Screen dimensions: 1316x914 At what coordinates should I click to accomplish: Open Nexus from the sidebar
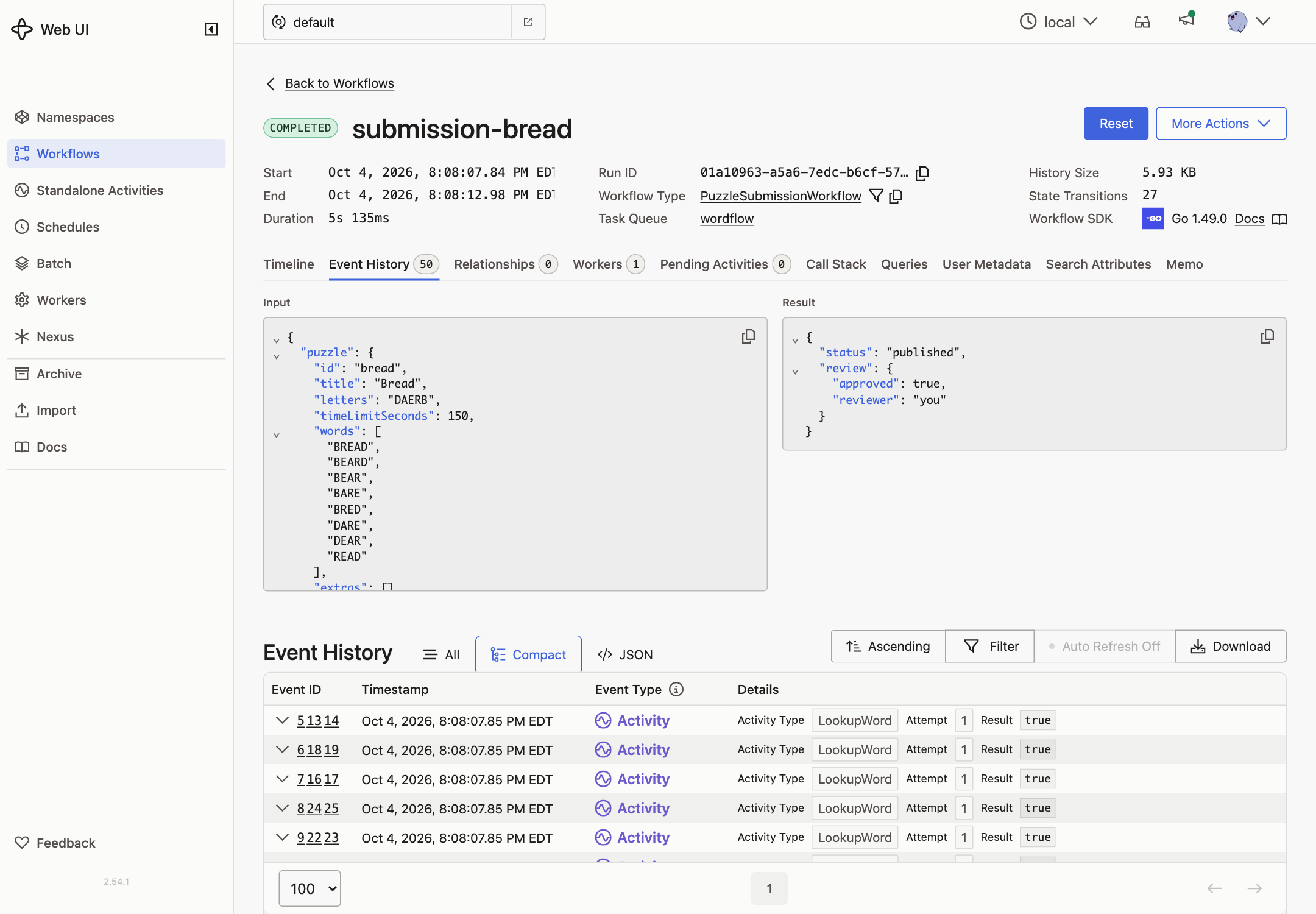pyautogui.click(x=116, y=336)
